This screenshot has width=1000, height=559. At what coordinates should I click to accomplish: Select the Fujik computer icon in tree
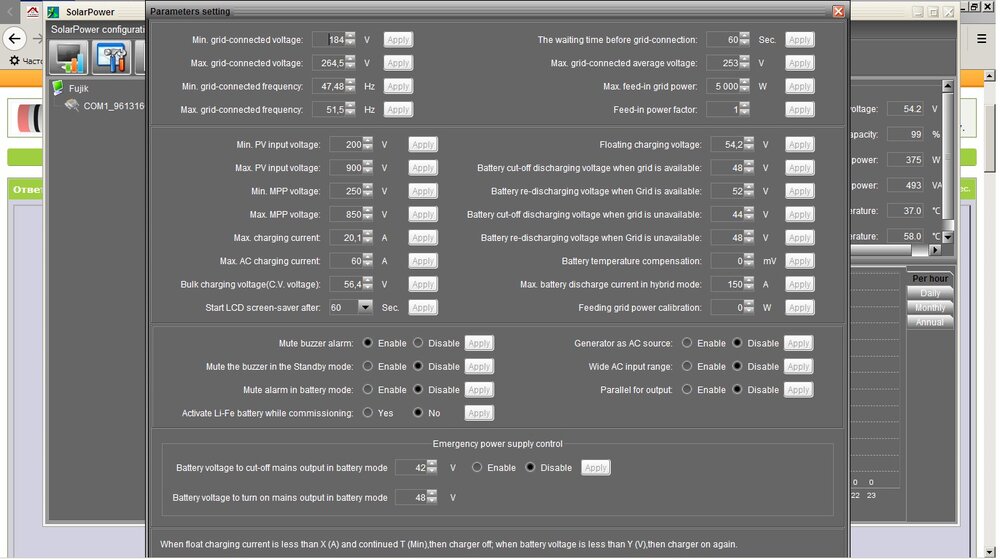58,88
